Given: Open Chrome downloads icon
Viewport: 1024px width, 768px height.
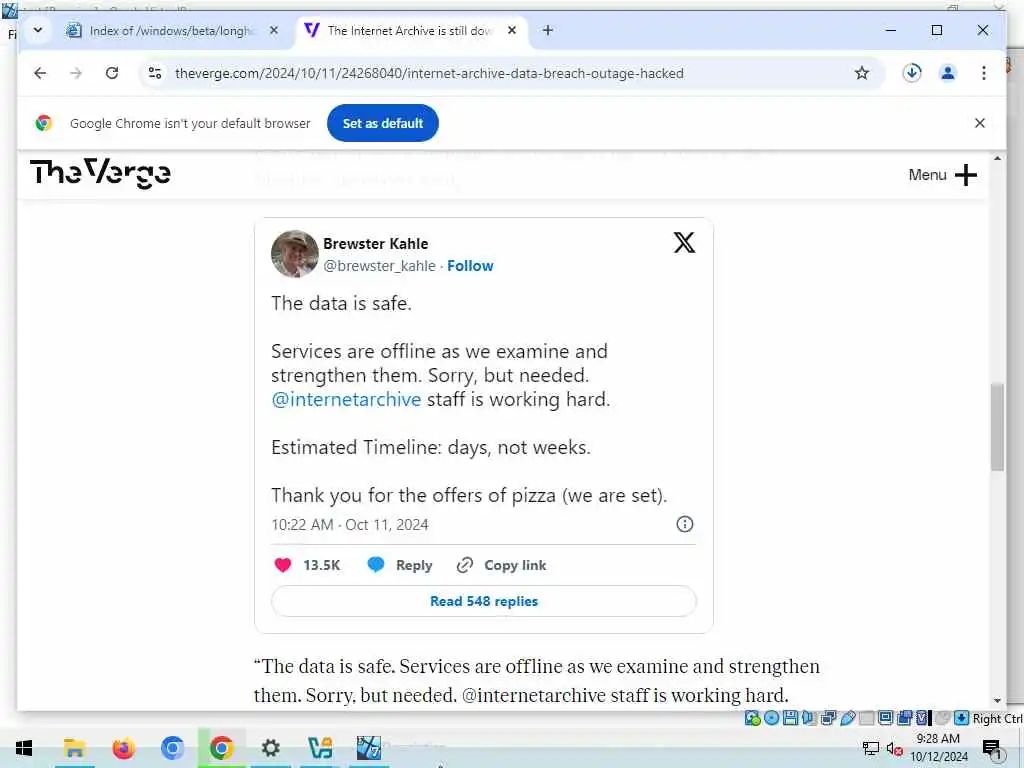Looking at the screenshot, I should 912,73.
